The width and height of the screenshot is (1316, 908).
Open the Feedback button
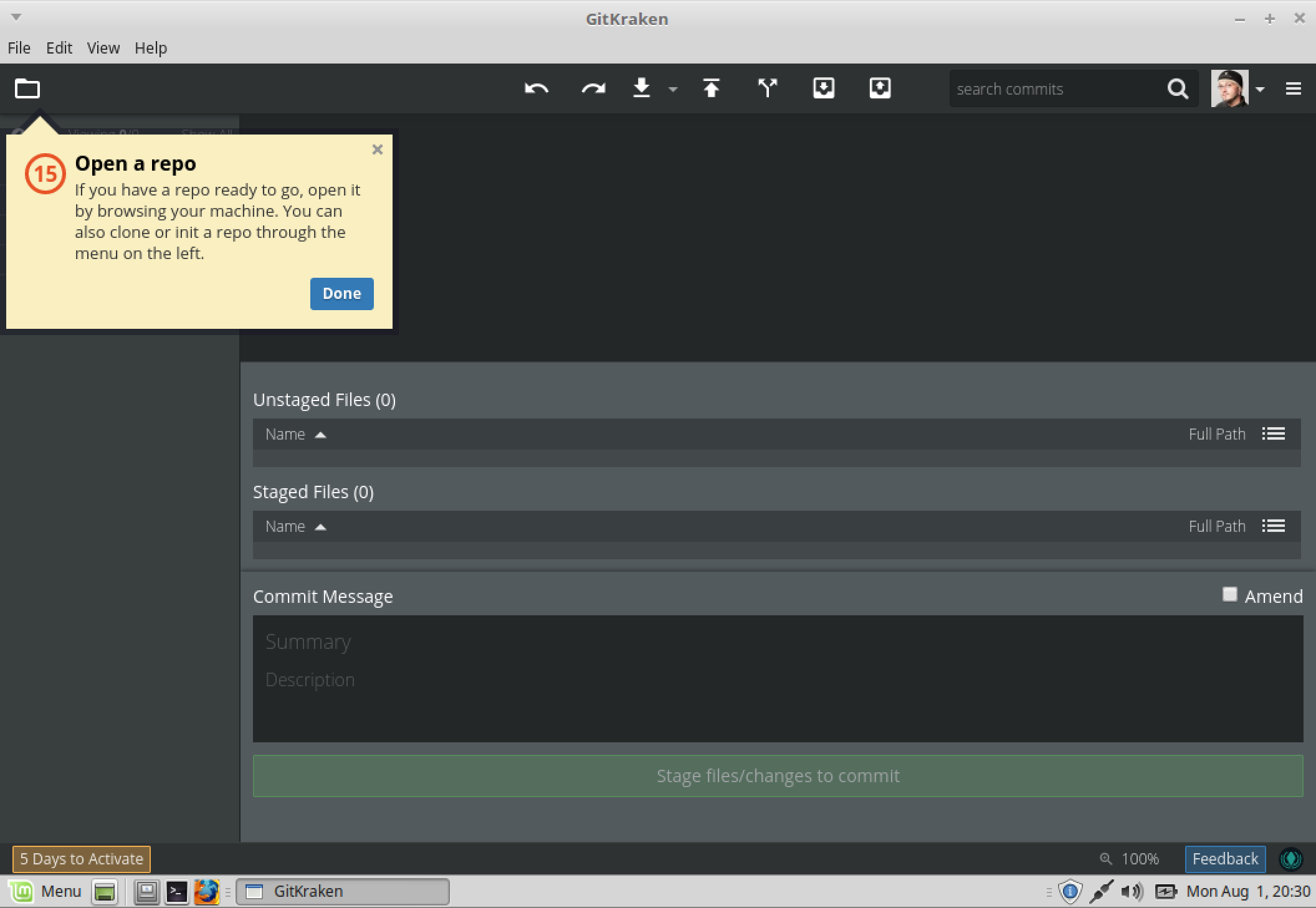[1225, 859]
